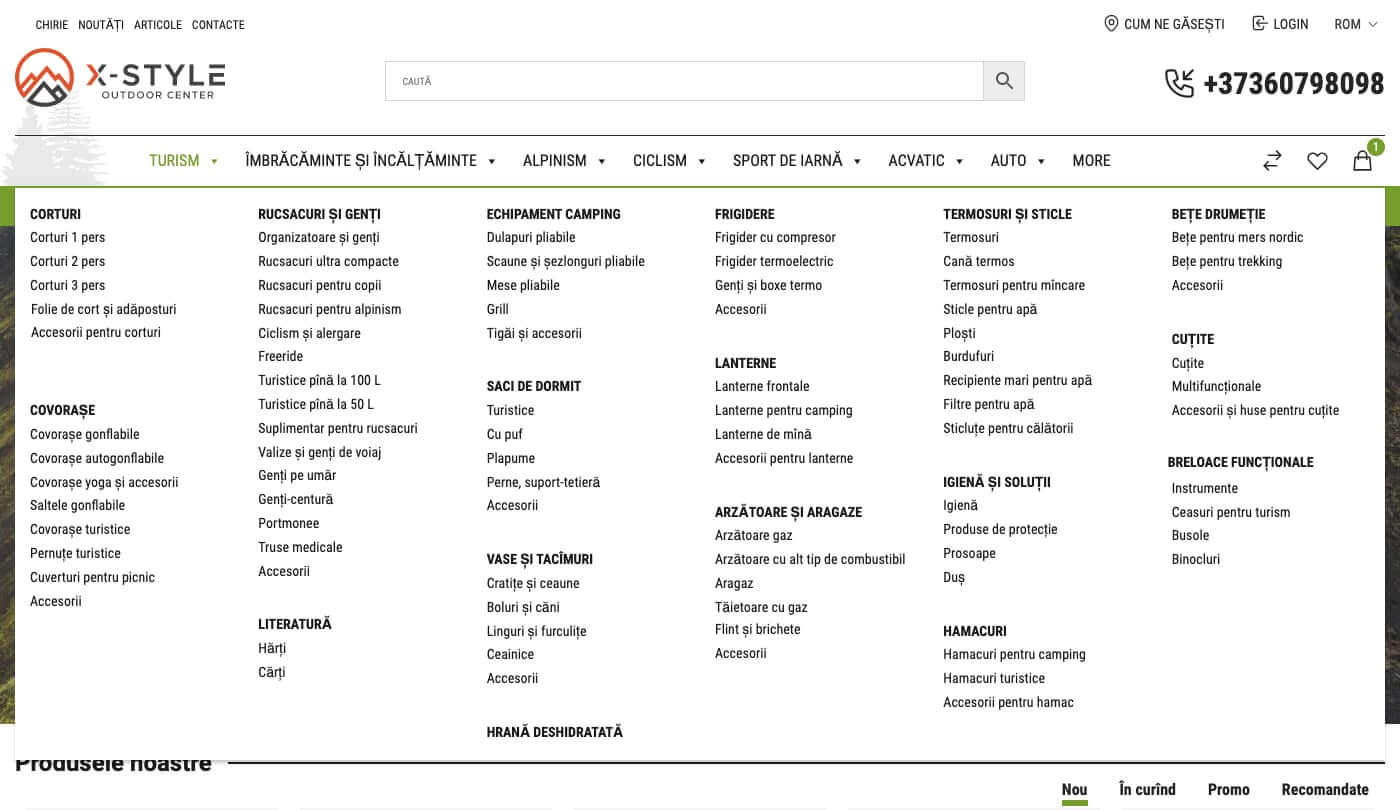Open Flint și brichete
Screen dimensions: 1400x810
coord(758,629)
